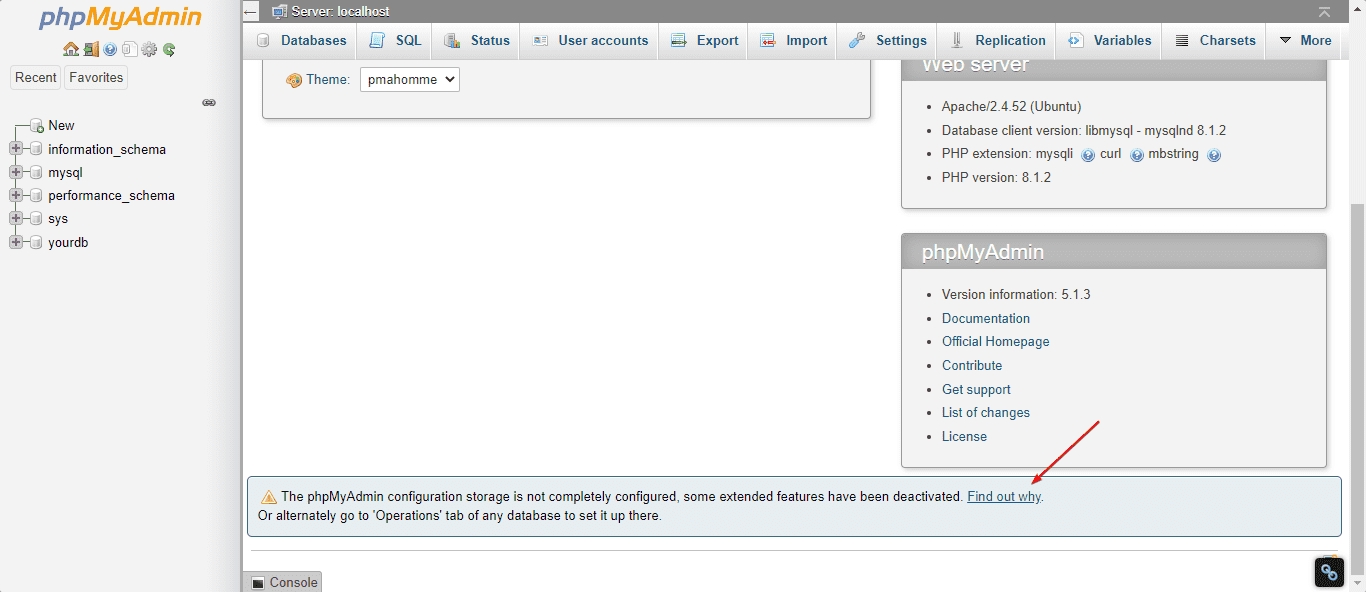Open navigation panel settings gear icon
The image size is (1366, 592).
pos(149,49)
